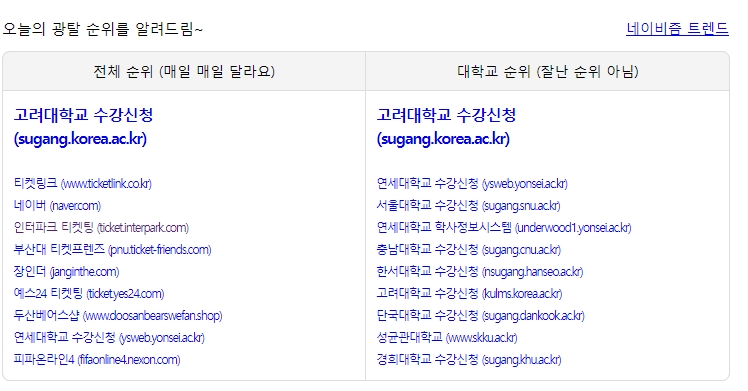Open 인터파크 티켓팅 link
This screenshot has height=391, width=748.
pyautogui.click(x=101, y=227)
